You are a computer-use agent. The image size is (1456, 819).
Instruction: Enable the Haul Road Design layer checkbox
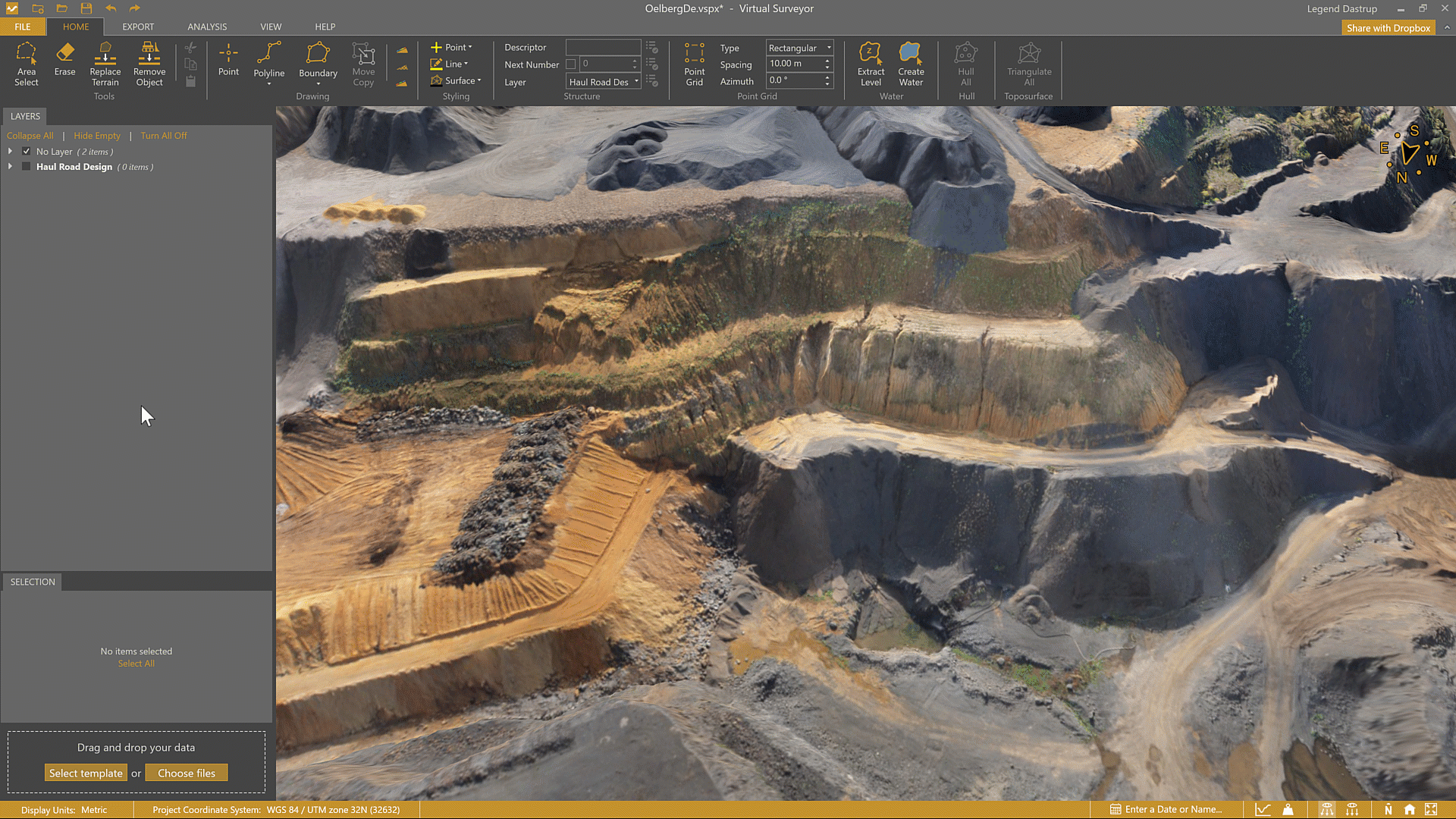pos(27,167)
